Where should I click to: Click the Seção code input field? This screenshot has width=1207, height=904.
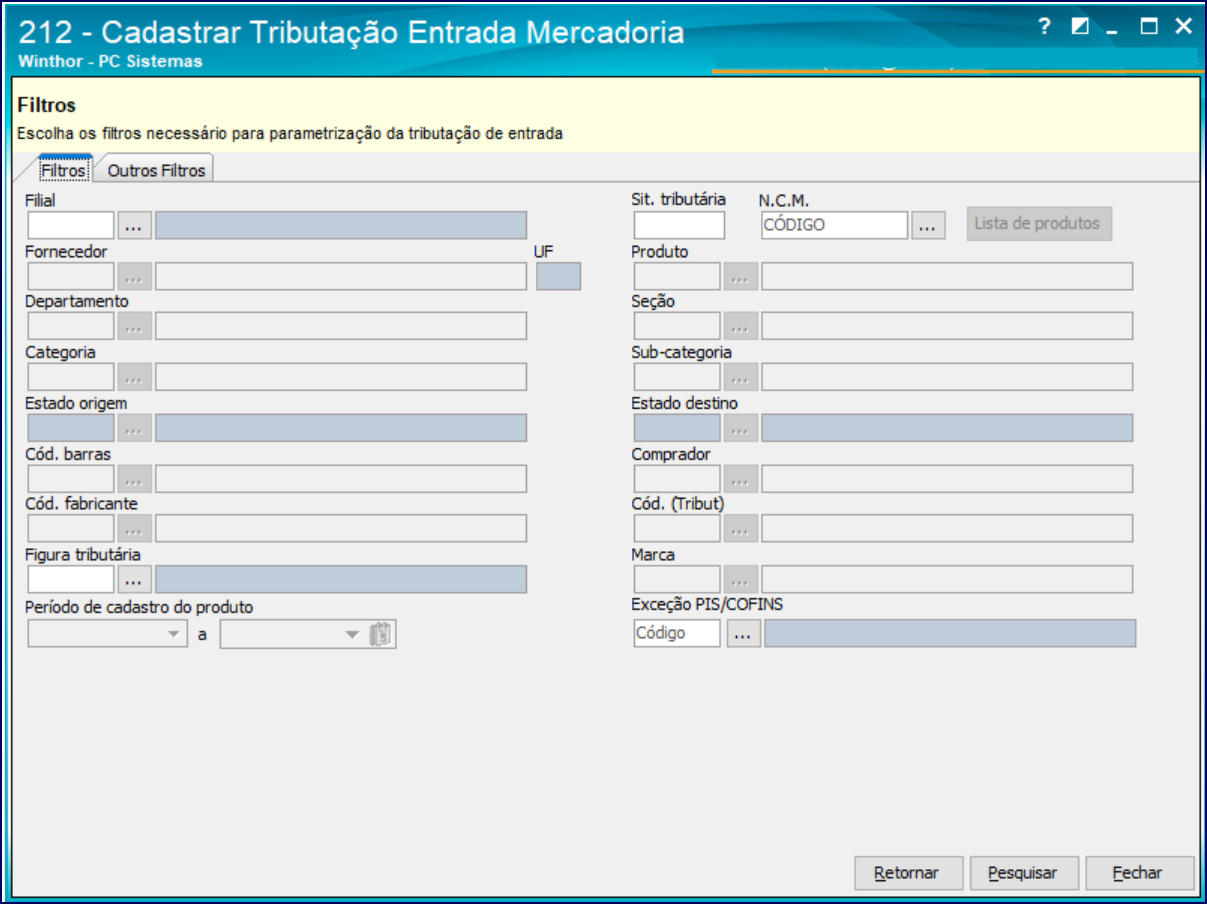click(x=677, y=326)
